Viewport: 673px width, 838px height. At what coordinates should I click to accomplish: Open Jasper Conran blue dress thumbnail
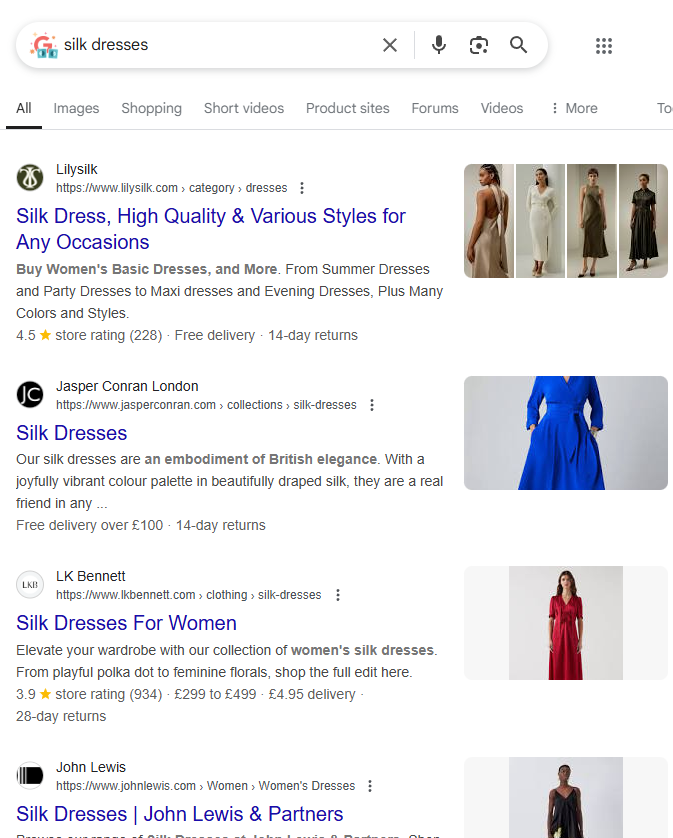[566, 433]
